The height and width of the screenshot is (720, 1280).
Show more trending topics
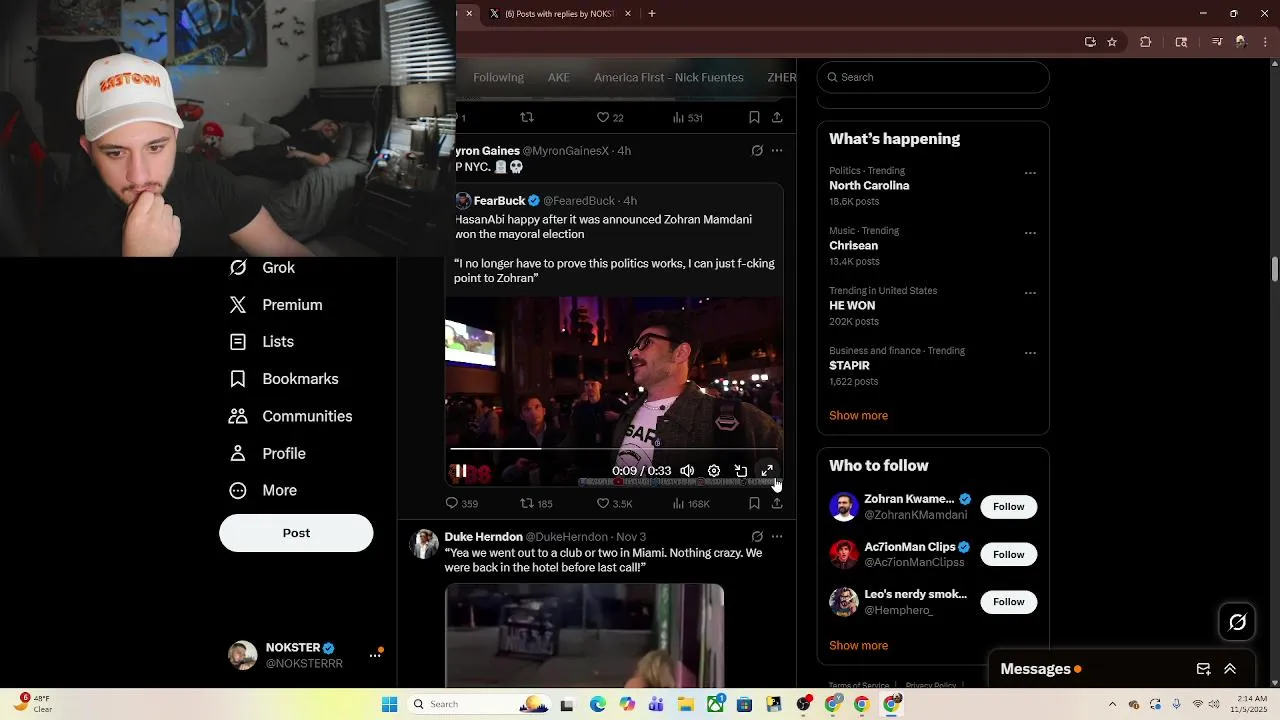[858, 416]
